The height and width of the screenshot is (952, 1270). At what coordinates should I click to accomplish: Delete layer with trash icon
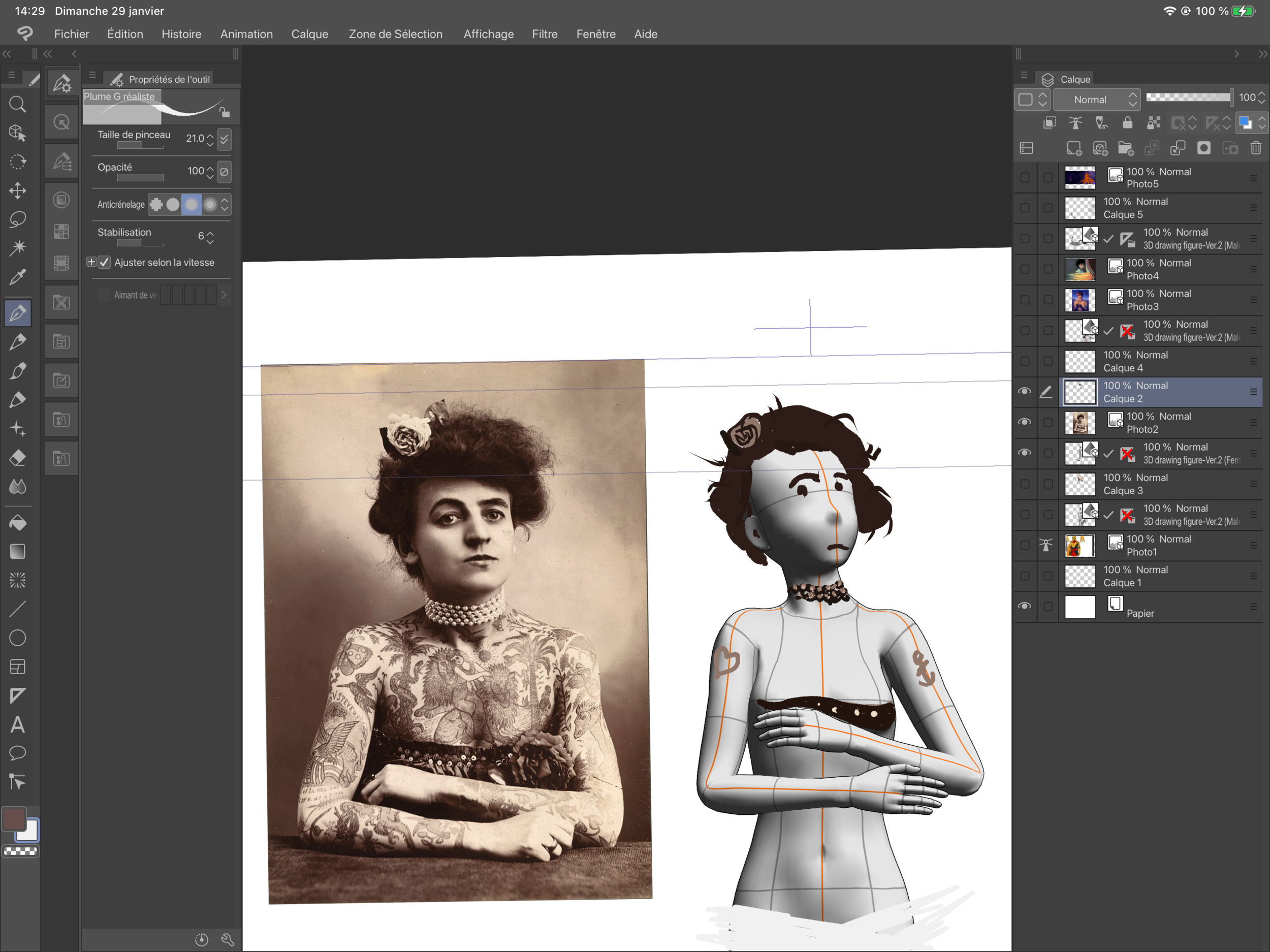coord(1256,148)
